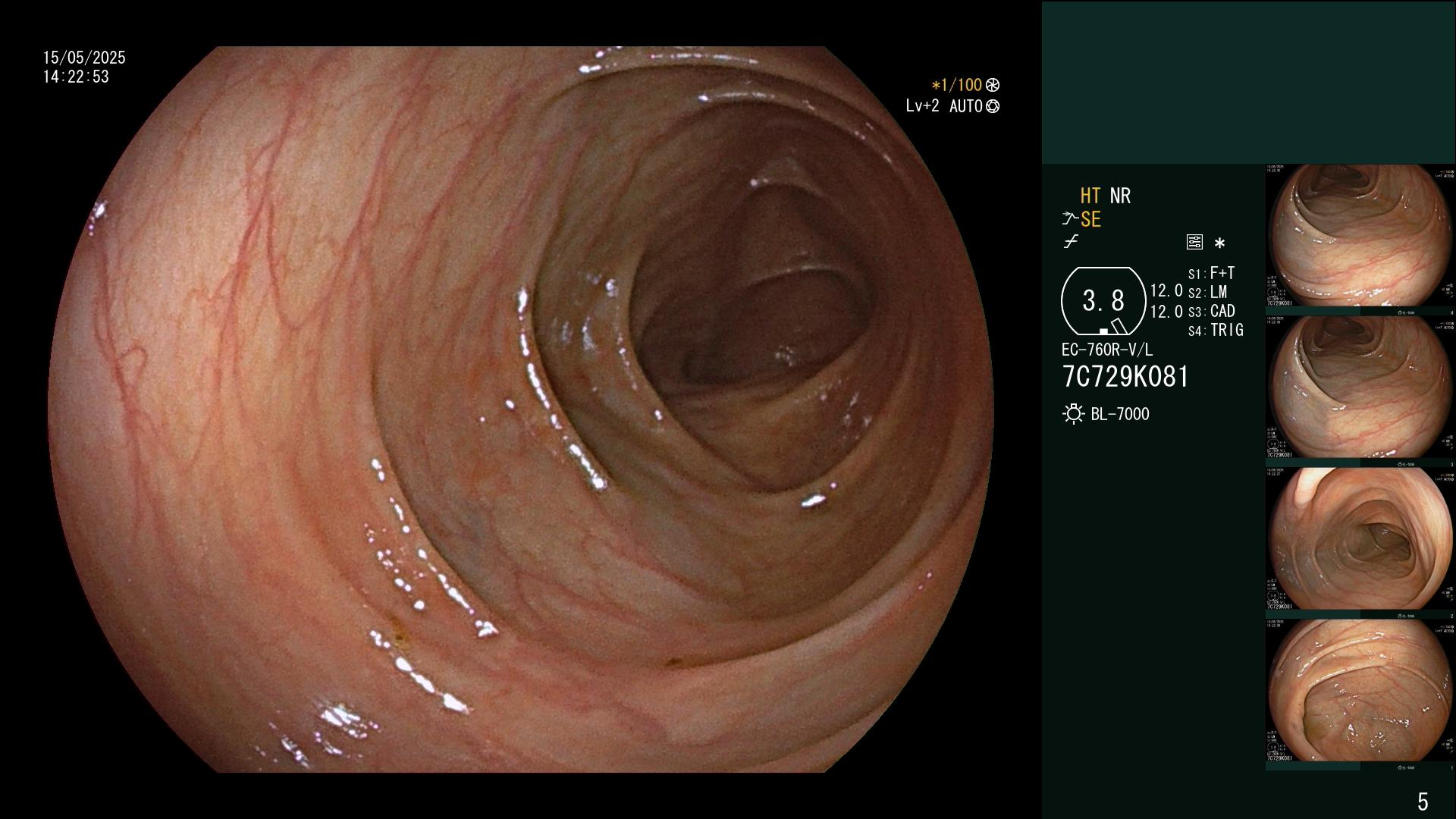Screen dimensions: 1456x819
Task: Click the asterisk icon beside the sliders icon
Action: [x=1219, y=243]
